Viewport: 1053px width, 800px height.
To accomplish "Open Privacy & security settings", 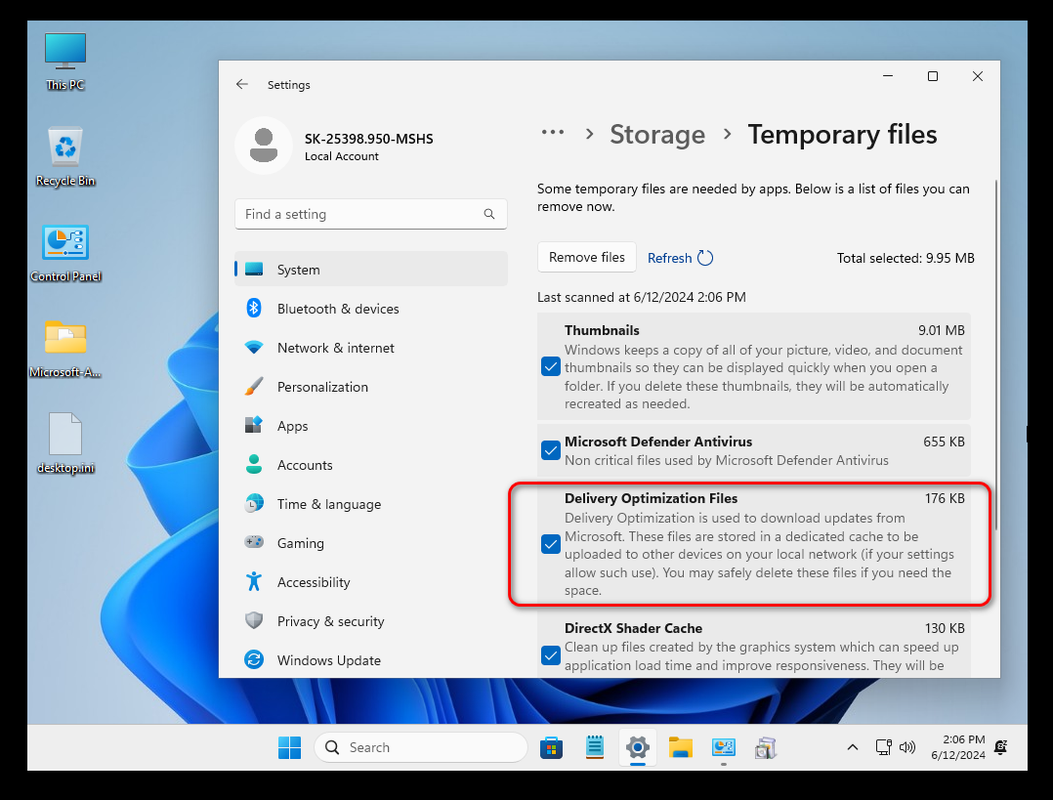I will point(371,621).
